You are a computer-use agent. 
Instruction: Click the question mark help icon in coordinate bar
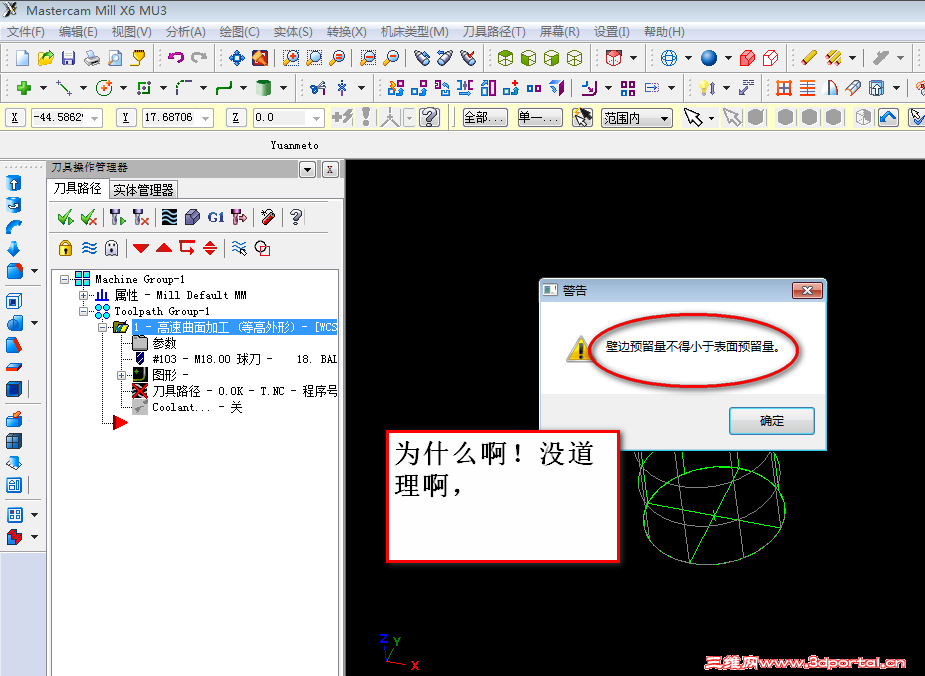coord(429,117)
